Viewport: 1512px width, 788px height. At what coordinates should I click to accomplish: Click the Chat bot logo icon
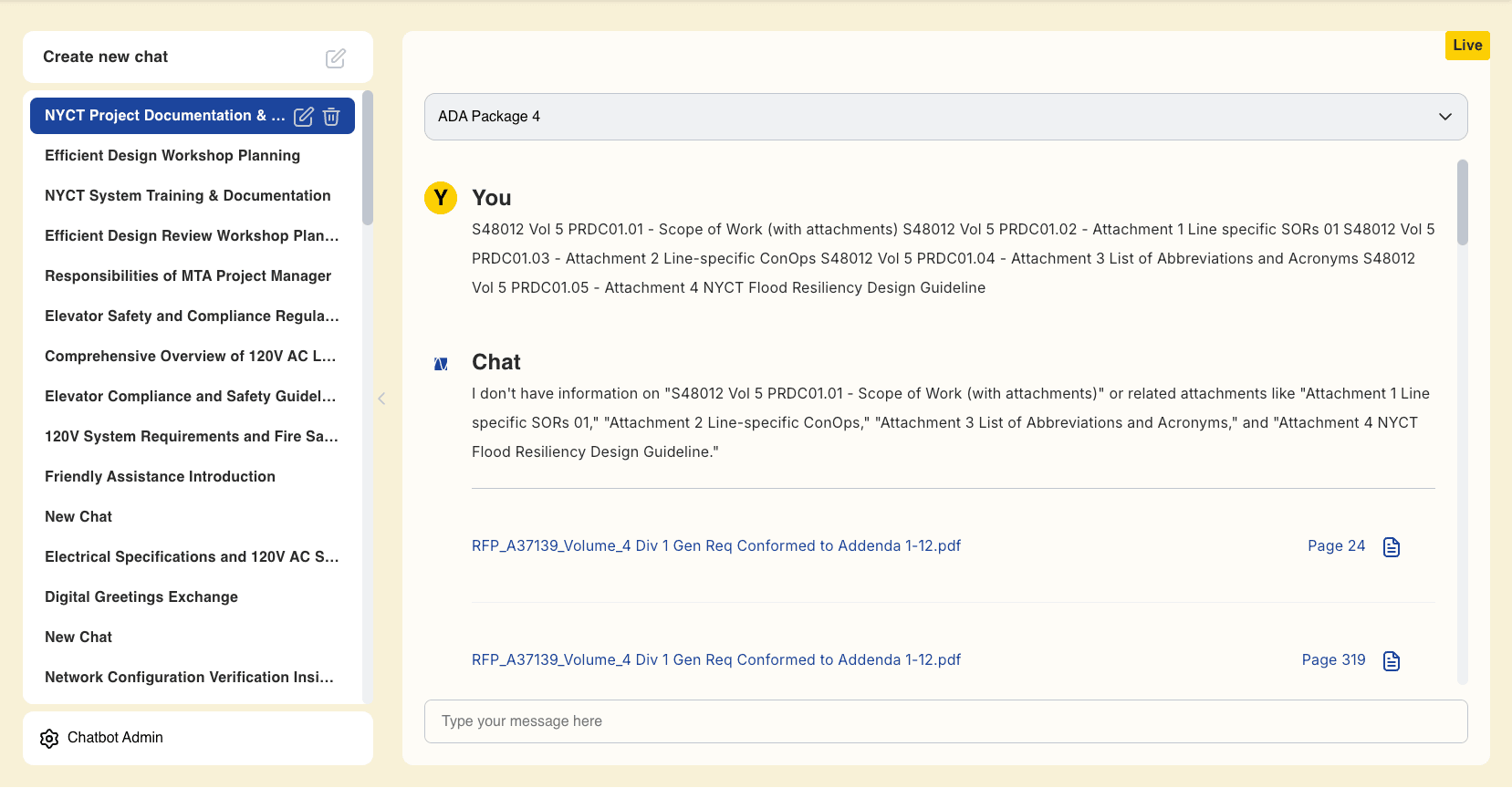pos(441,364)
